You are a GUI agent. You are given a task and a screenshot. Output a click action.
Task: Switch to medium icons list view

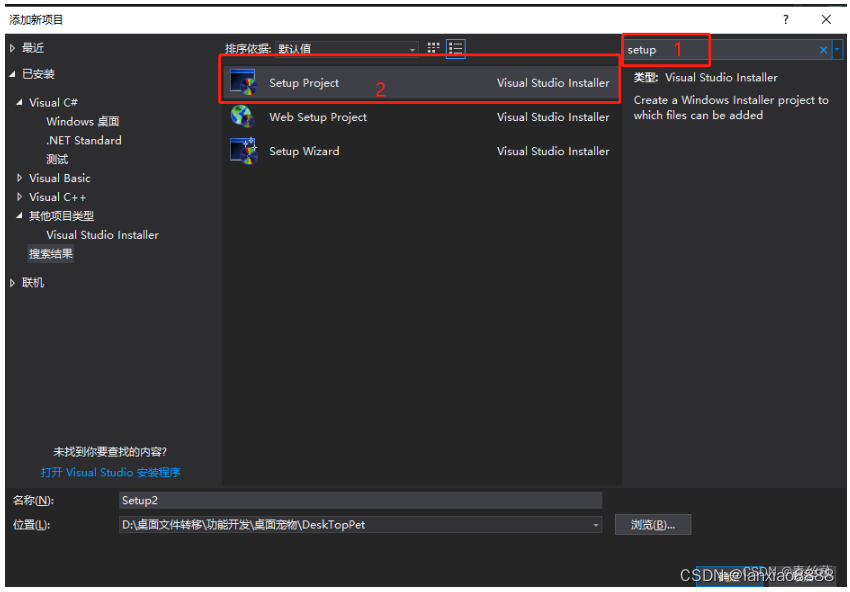[x=455, y=48]
